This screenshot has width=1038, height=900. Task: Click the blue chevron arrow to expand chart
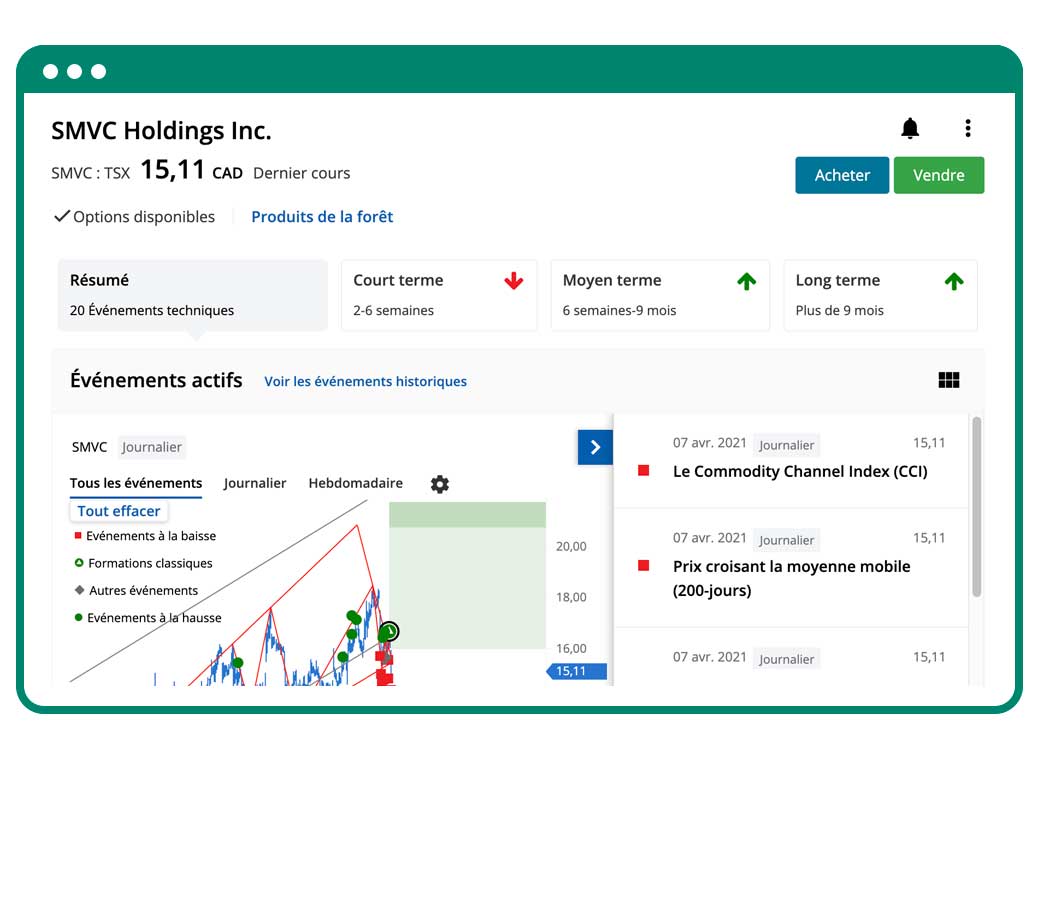coord(595,447)
